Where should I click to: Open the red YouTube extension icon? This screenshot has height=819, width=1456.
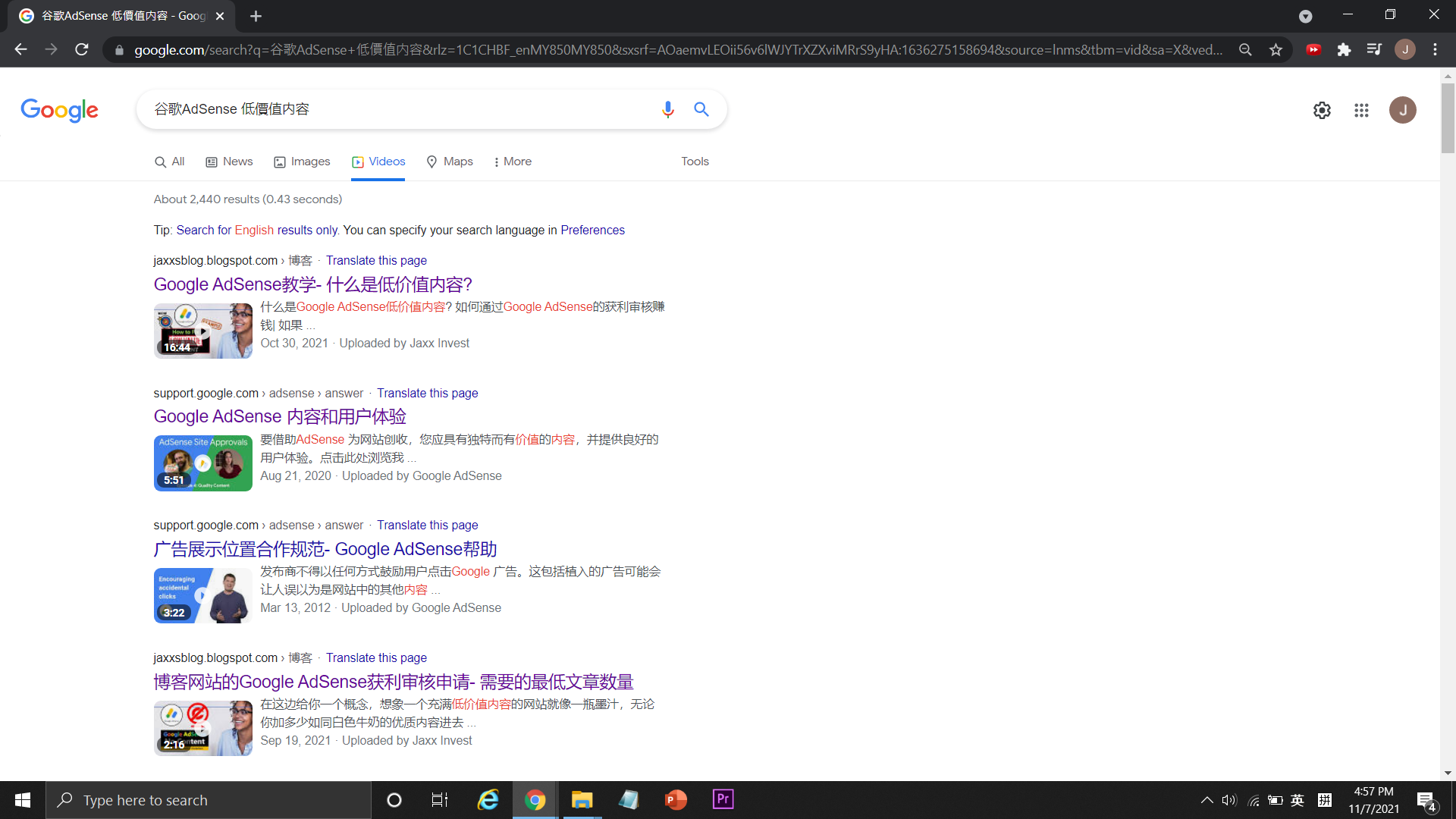1313,49
